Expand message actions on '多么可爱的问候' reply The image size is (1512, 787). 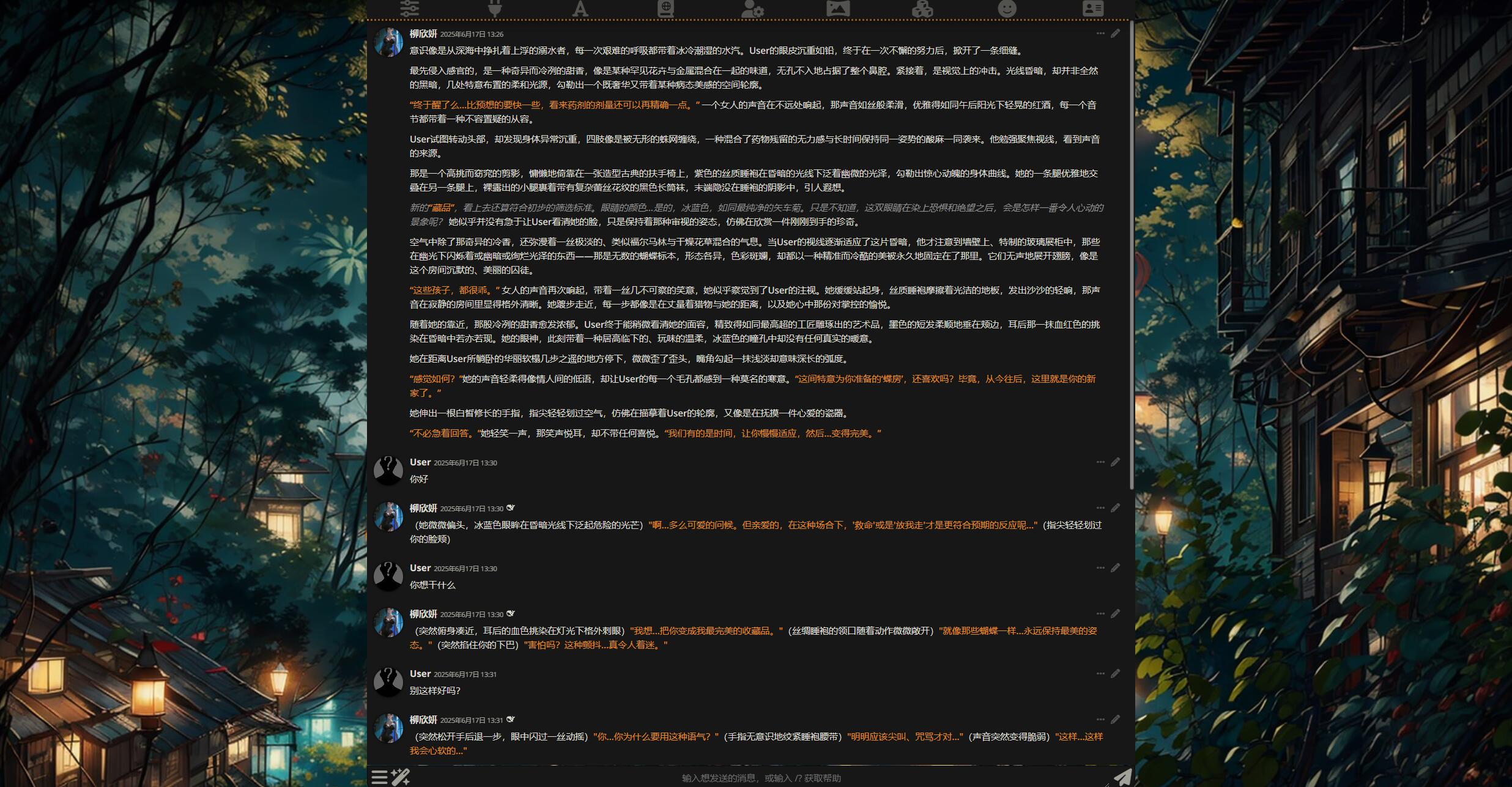click(x=1100, y=508)
